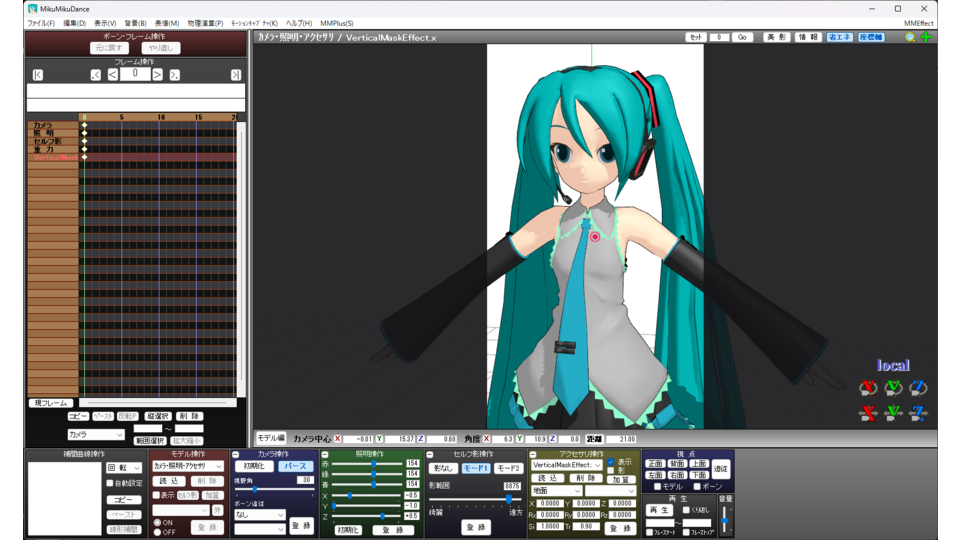This screenshot has width=960, height=540.
Task: Open the 表示(V) menu
Action: pos(105,23)
